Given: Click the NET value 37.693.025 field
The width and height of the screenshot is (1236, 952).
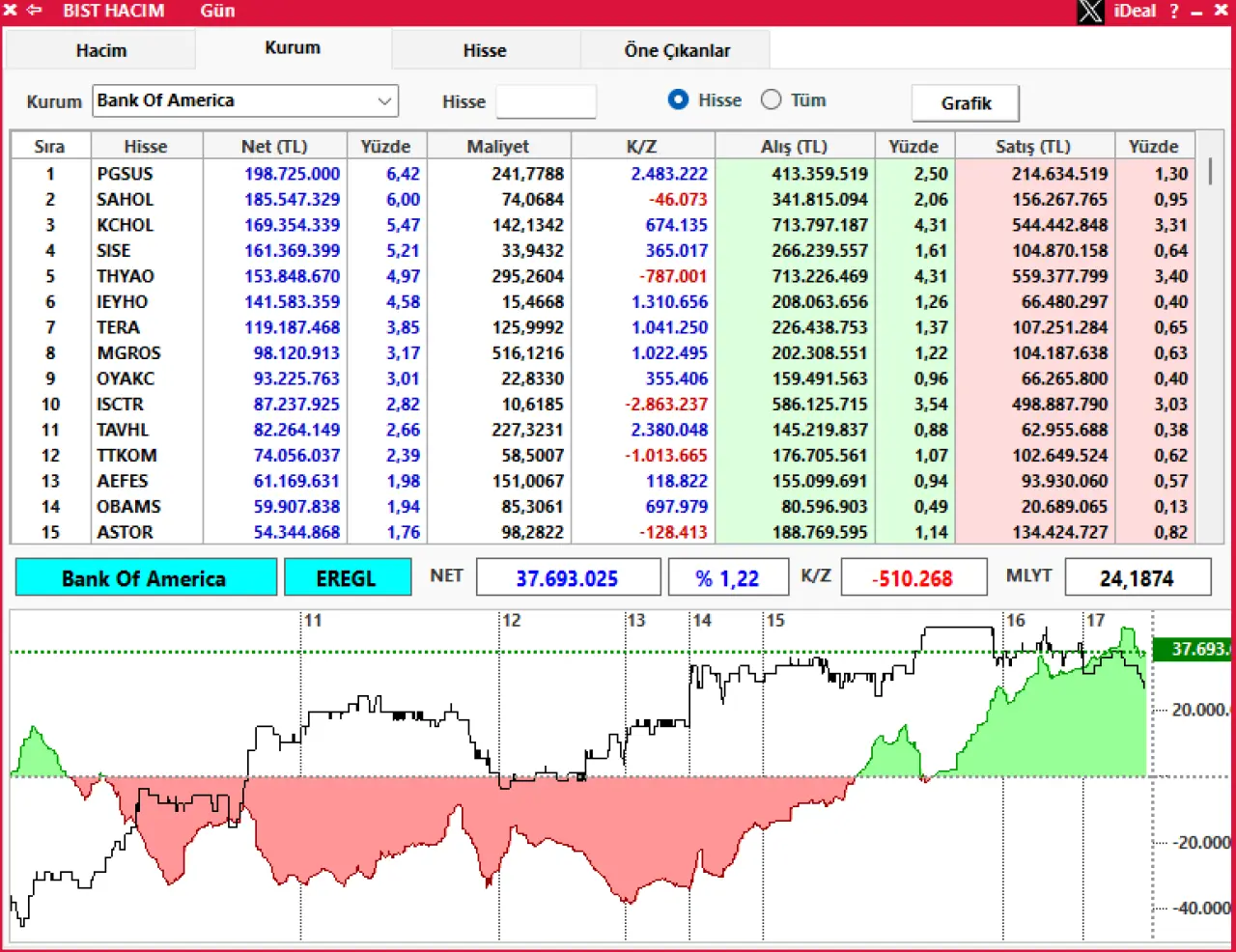Looking at the screenshot, I should [568, 578].
